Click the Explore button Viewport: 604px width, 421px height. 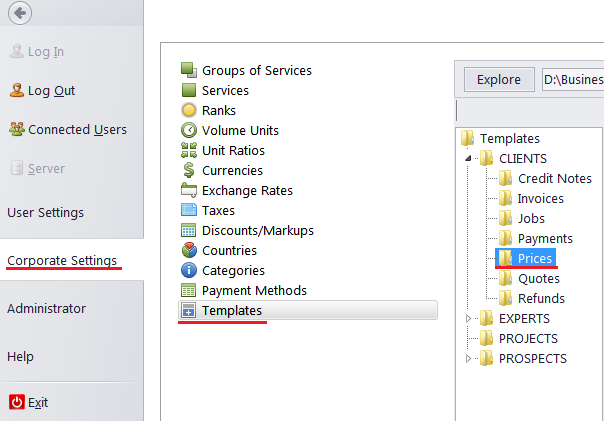click(499, 80)
